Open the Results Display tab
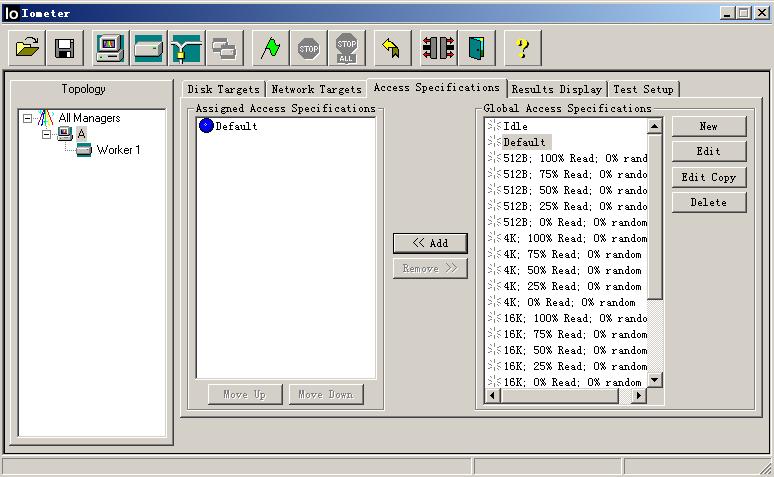The height and width of the screenshot is (477, 774). [x=557, y=89]
